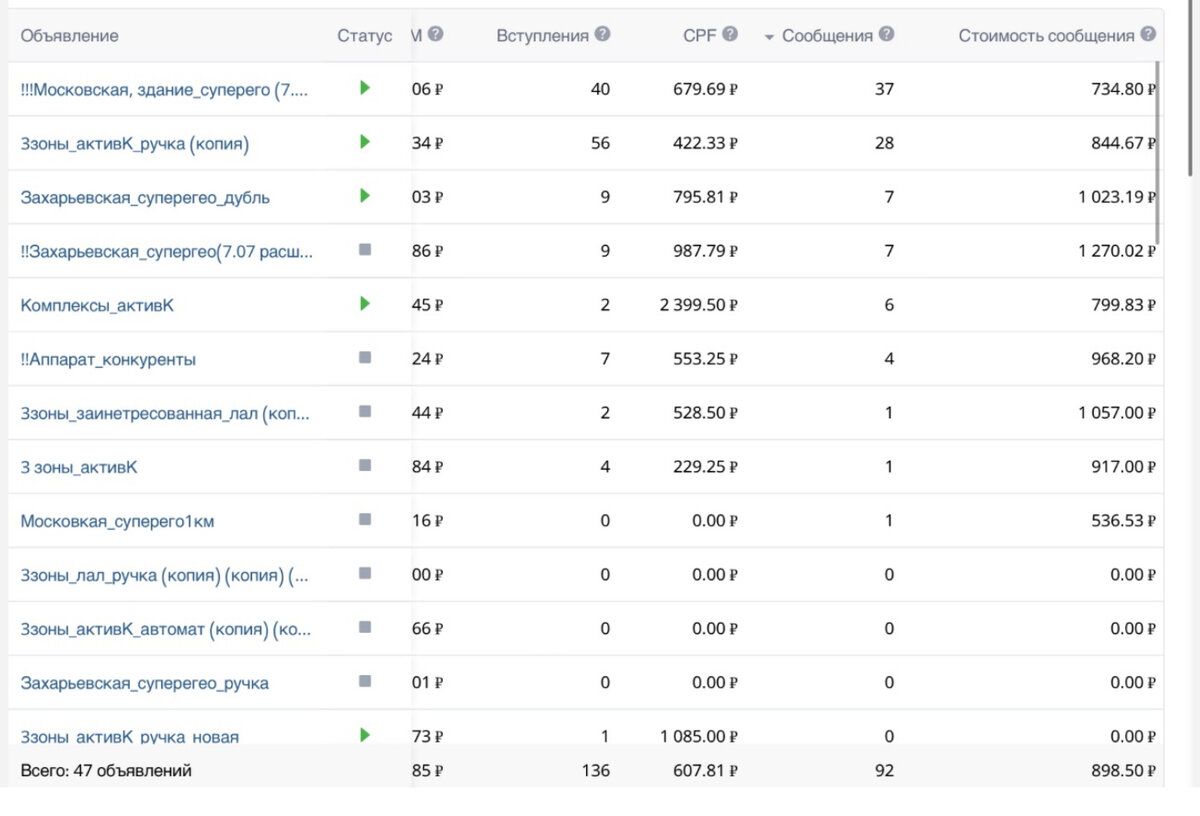Click stopped status icon for !!Аппарат_конкуренты
1200x816 pixels.
click(365, 357)
